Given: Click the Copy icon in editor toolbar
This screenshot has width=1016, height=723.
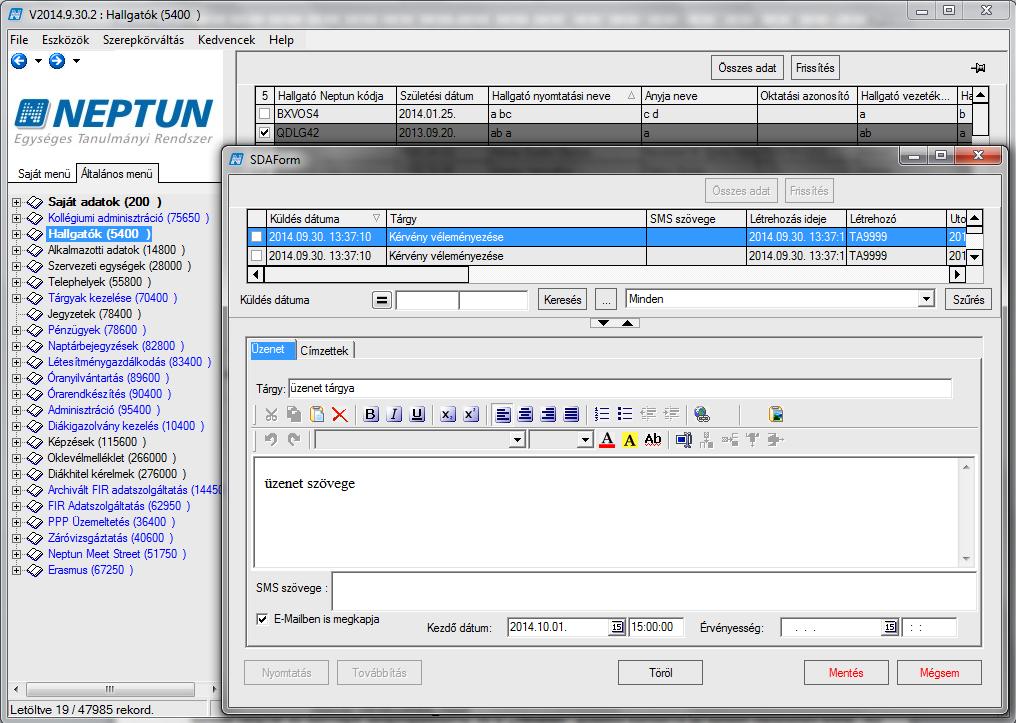Looking at the screenshot, I should (x=294, y=415).
